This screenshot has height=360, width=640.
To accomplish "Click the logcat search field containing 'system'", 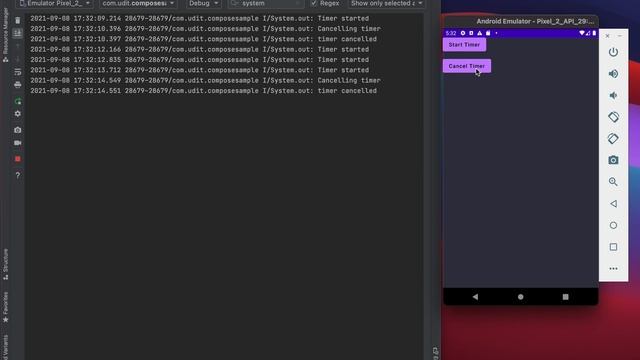I will [x=266, y=3].
